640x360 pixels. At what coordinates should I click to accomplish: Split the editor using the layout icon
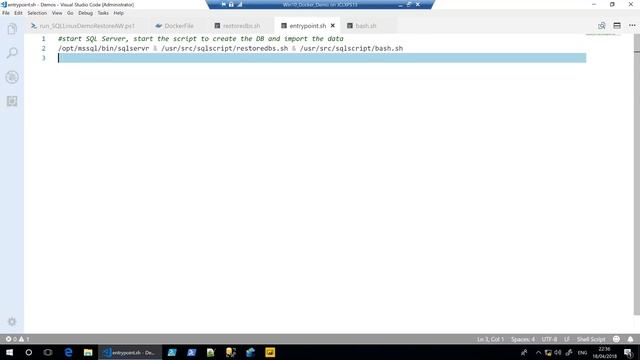pyautogui.click(x=617, y=25)
